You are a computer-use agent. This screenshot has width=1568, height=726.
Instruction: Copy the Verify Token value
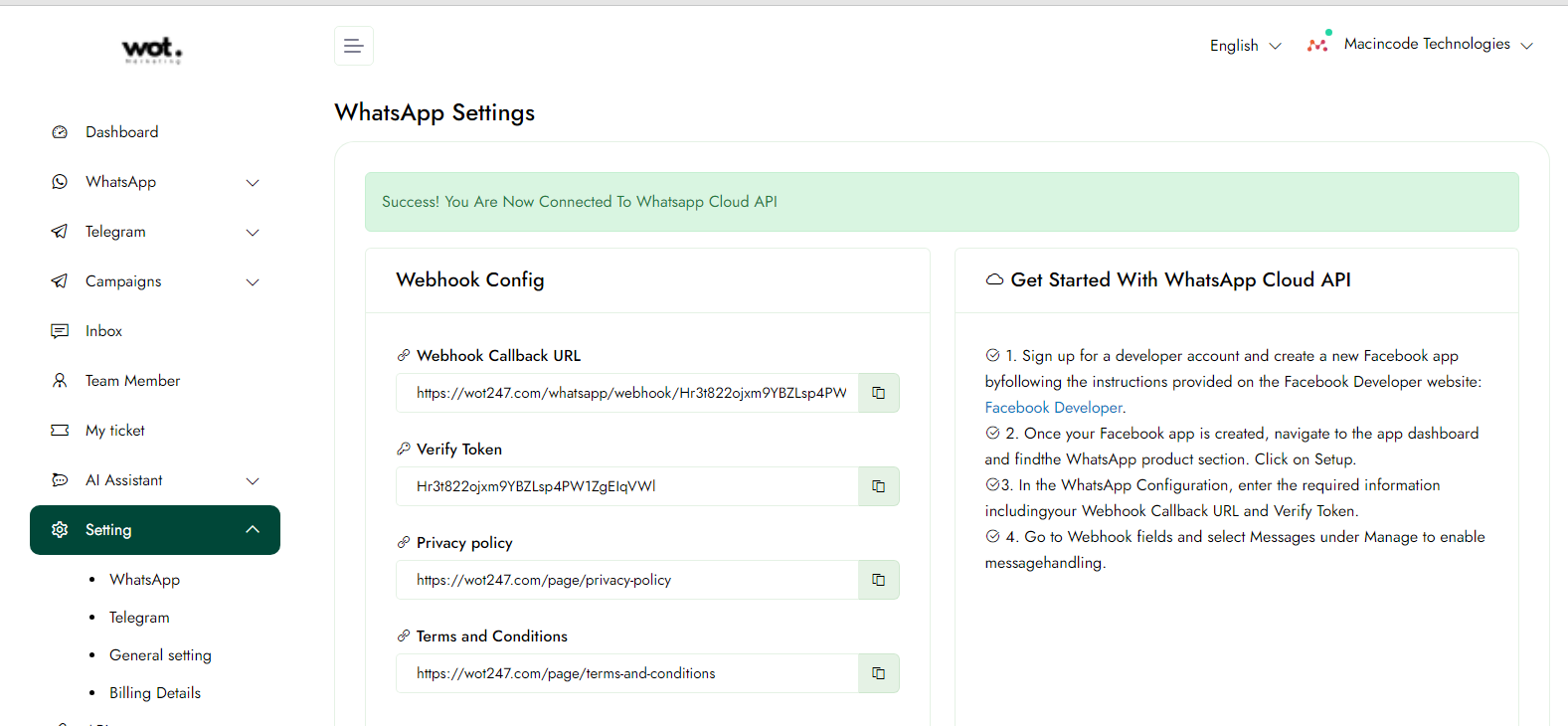(x=878, y=486)
